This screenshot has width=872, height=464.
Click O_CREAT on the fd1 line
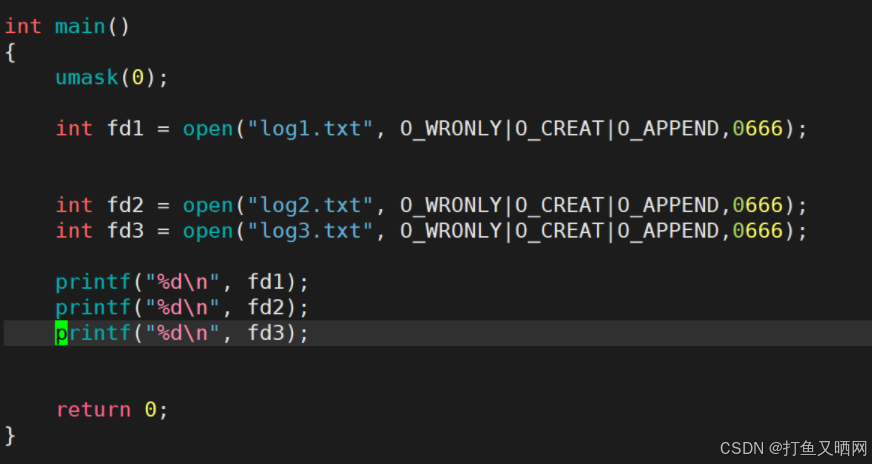(559, 129)
